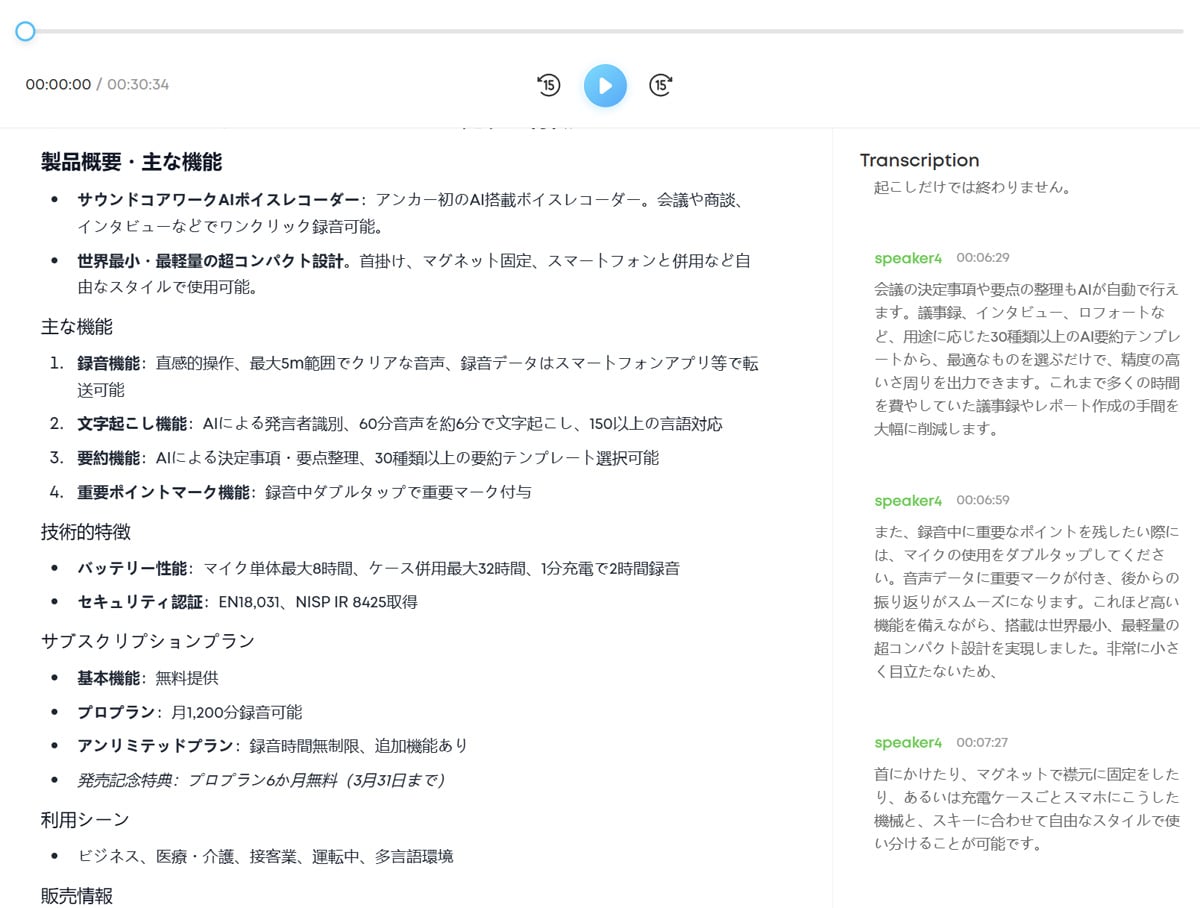Click the playback slider handle at start

tap(25, 31)
